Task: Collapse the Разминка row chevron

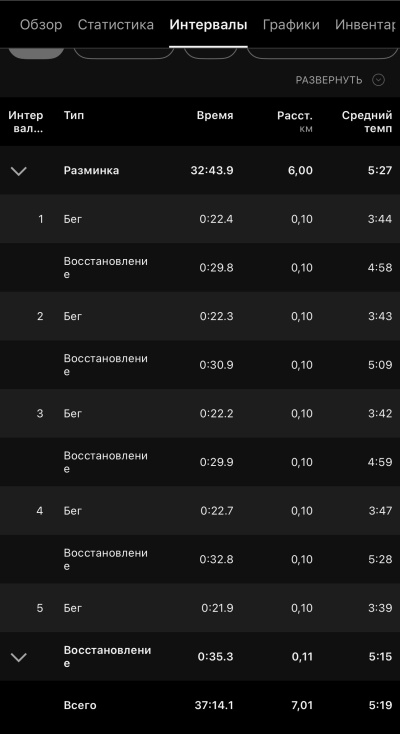Action: tap(19, 171)
